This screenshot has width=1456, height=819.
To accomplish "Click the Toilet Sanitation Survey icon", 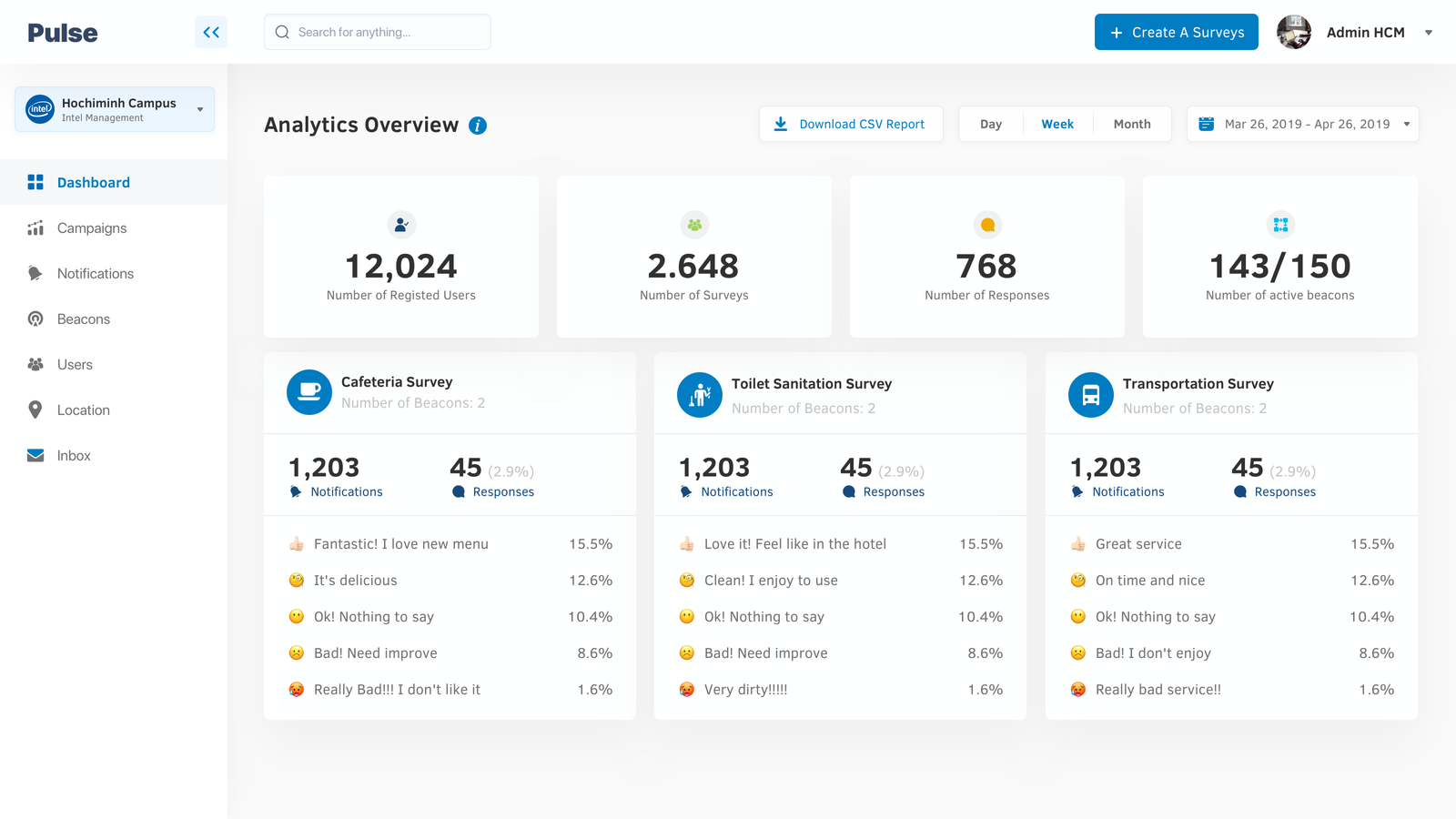I will coord(700,395).
